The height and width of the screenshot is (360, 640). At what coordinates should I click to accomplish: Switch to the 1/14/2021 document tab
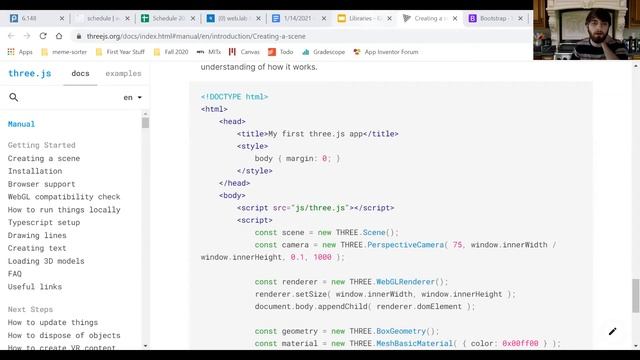(x=298, y=18)
